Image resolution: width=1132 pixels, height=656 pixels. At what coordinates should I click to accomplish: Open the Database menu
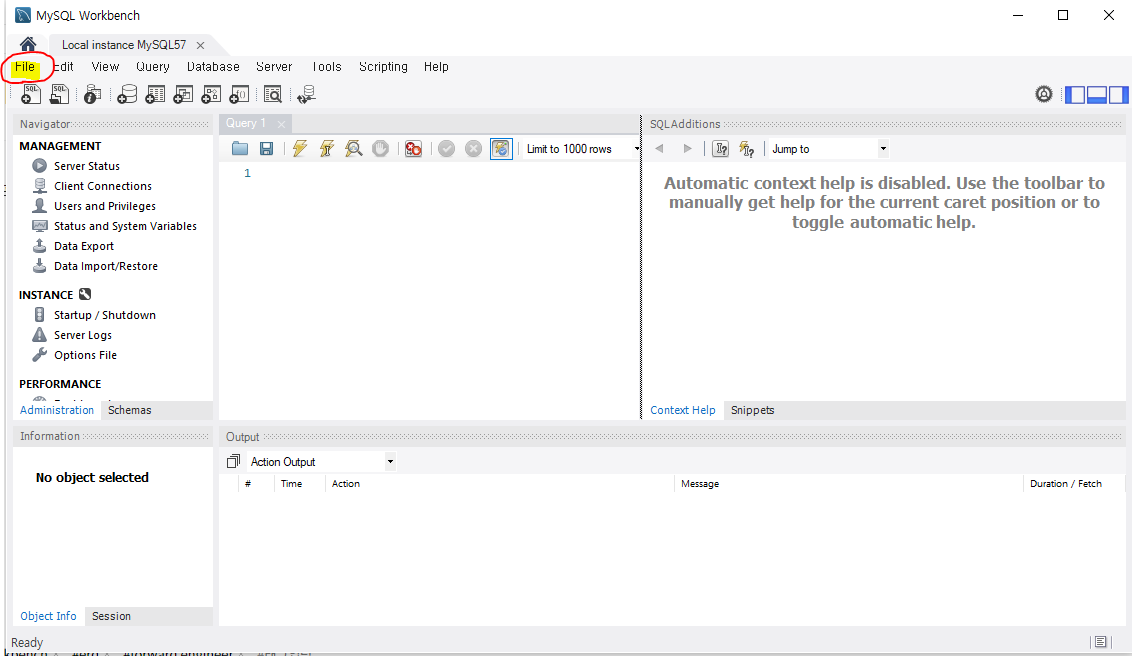coord(213,66)
